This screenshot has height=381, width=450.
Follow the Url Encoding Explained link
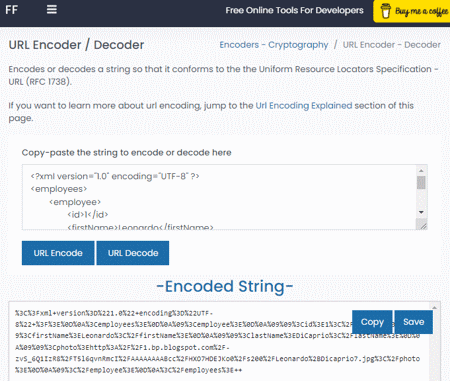pos(304,106)
